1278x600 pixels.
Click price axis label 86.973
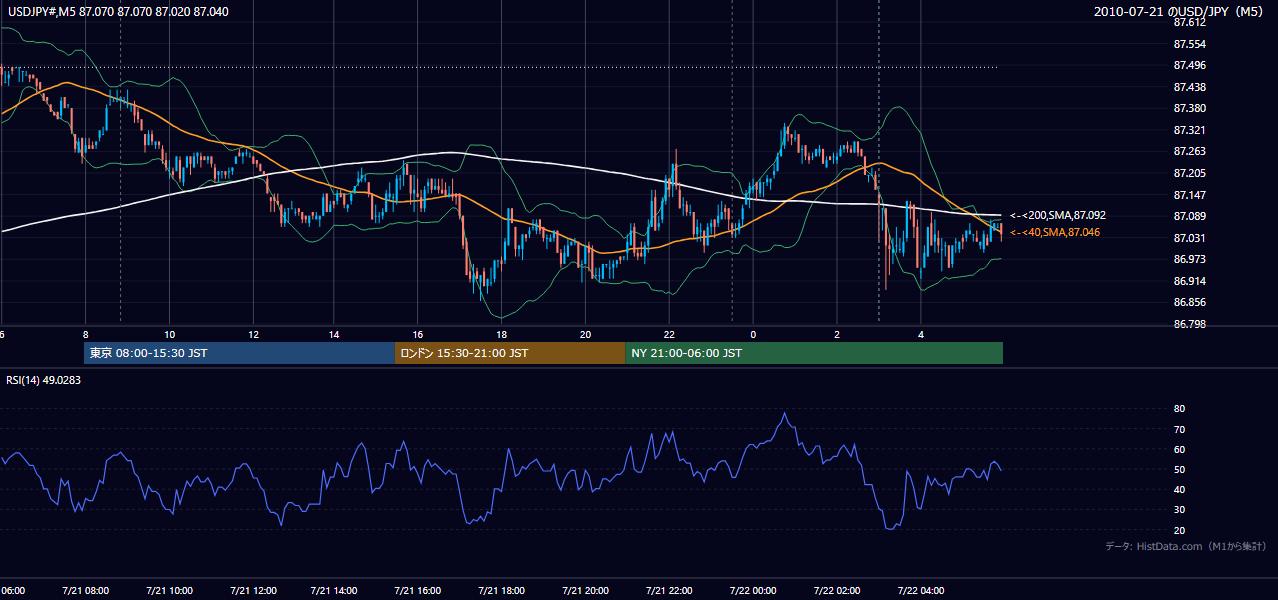coord(1189,259)
